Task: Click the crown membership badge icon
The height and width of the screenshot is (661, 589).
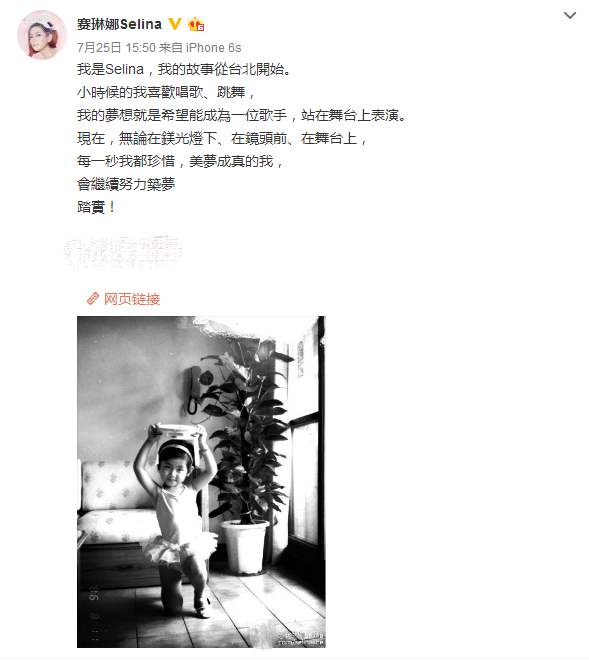Action: [x=196, y=24]
